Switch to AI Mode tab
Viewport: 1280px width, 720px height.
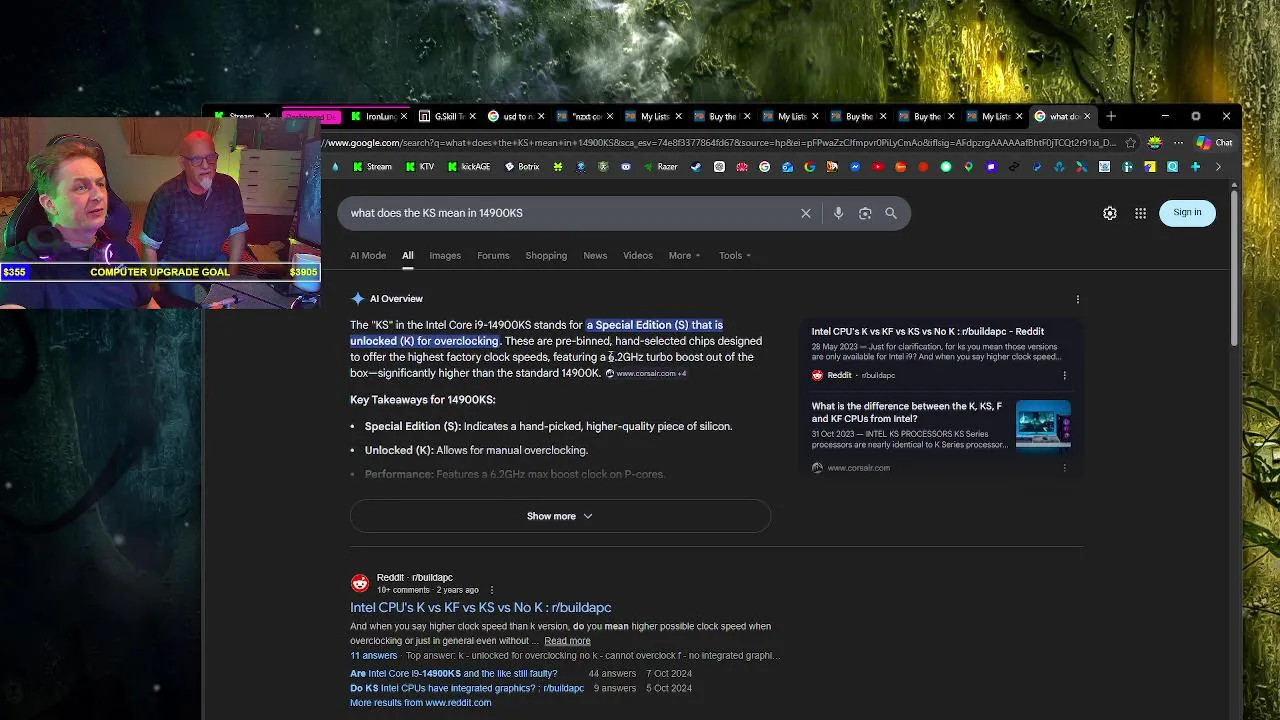pos(368,256)
